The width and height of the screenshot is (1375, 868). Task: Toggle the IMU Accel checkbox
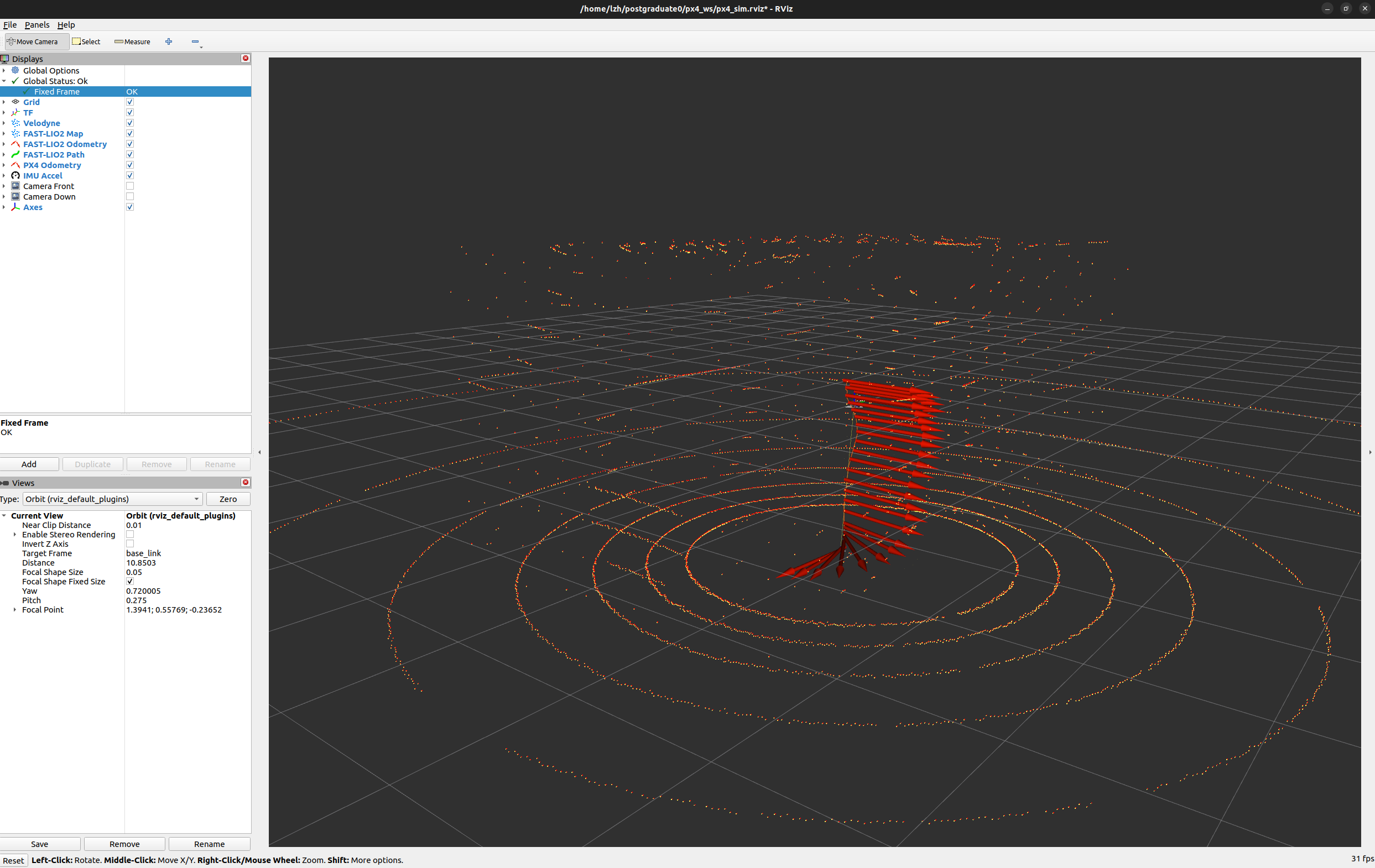[x=129, y=176]
